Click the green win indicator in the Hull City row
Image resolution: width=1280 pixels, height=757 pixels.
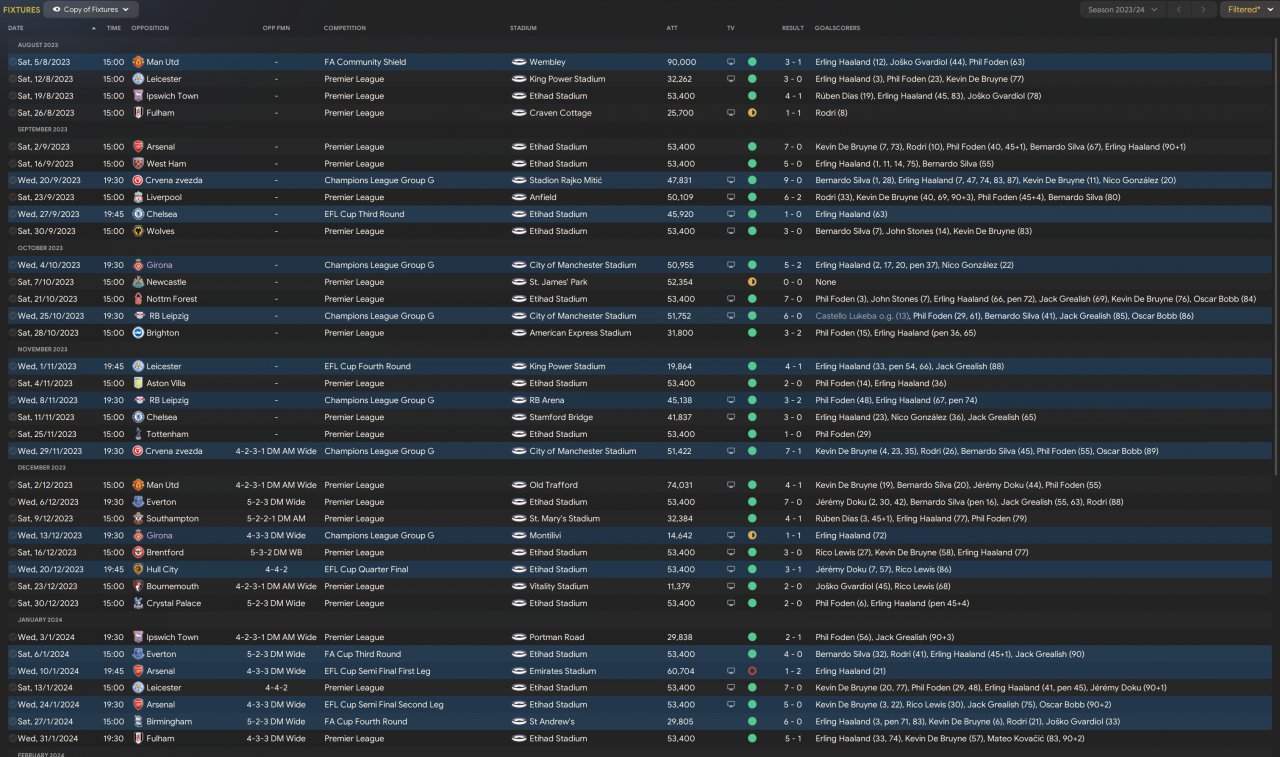(752, 570)
